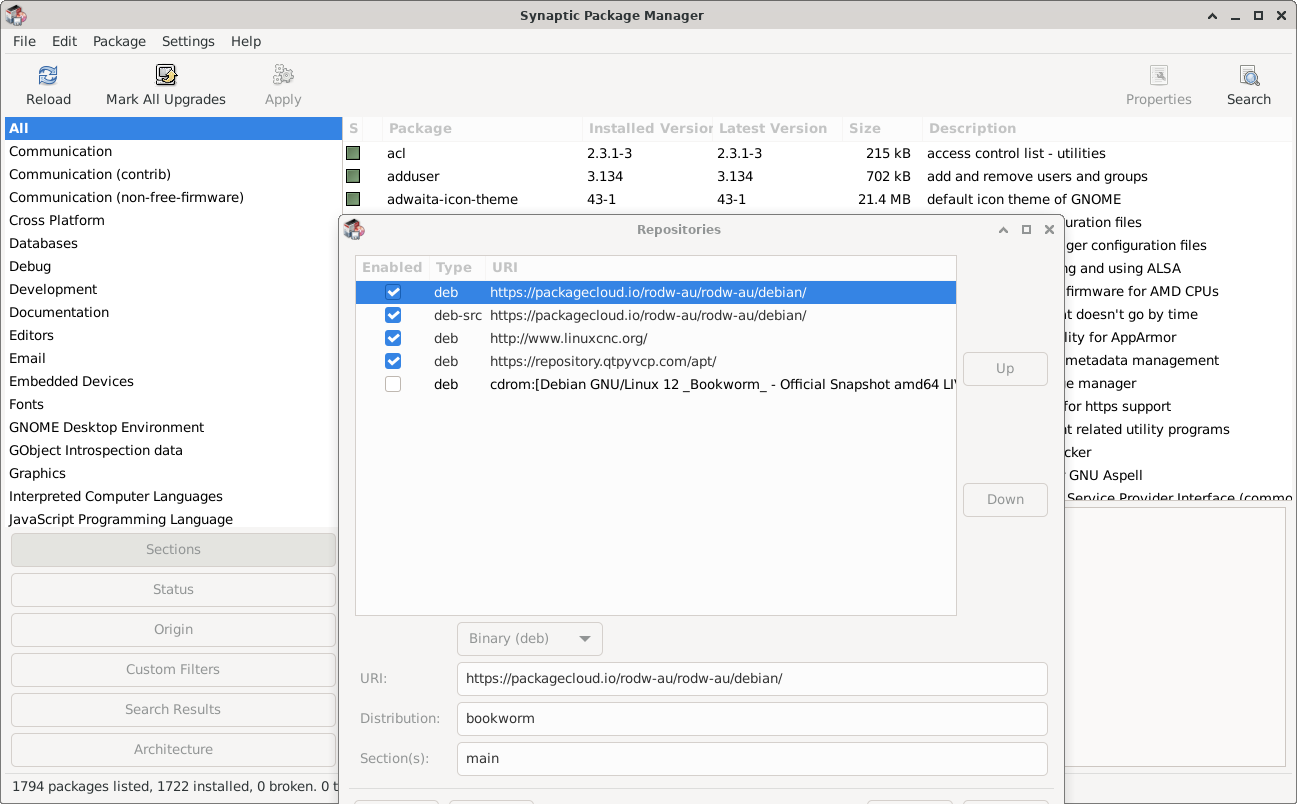Close the Repositories dialog
1297x804 pixels.
[x=1049, y=229]
